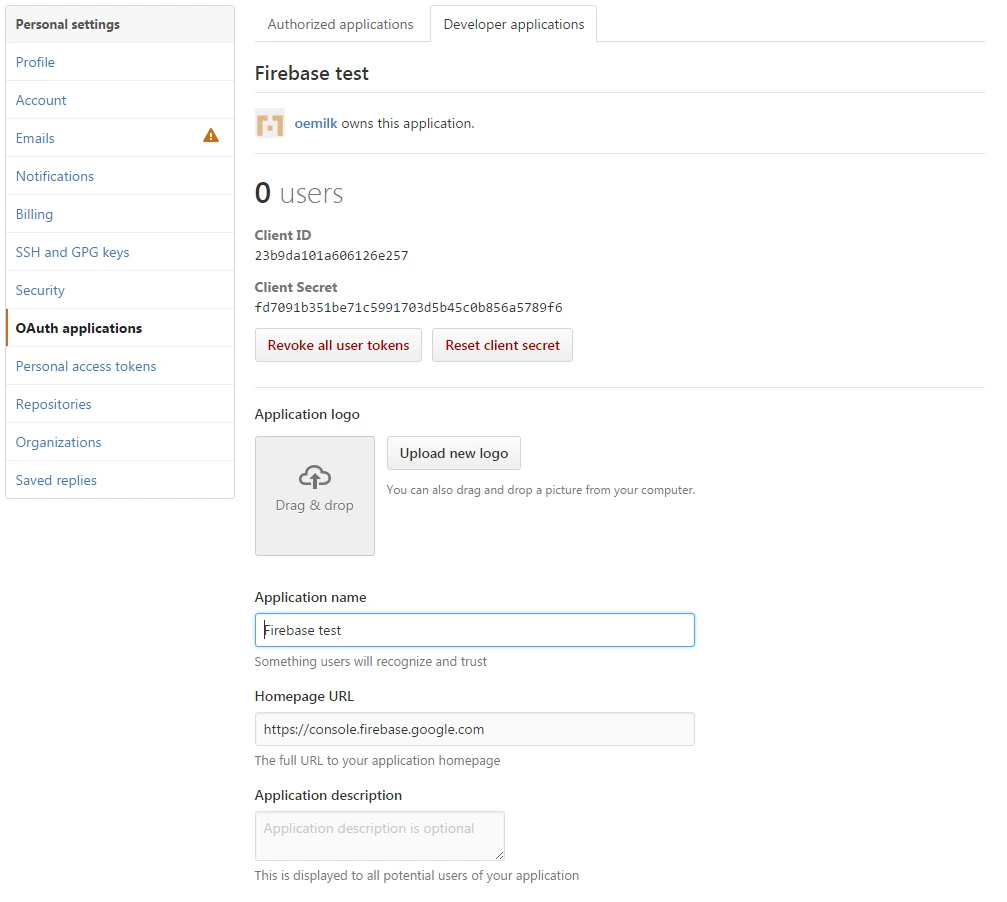
Task: Open Personal access tokens
Action: point(119,366)
